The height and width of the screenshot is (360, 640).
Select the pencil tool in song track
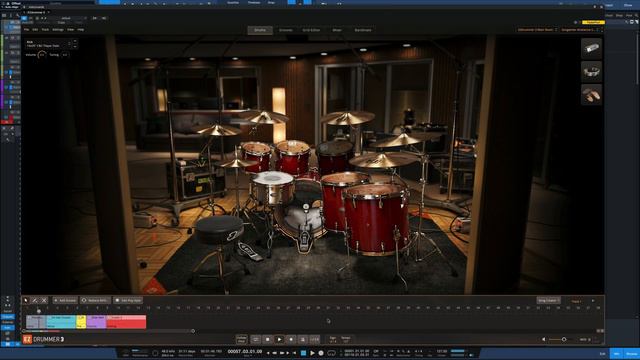click(x=35, y=300)
